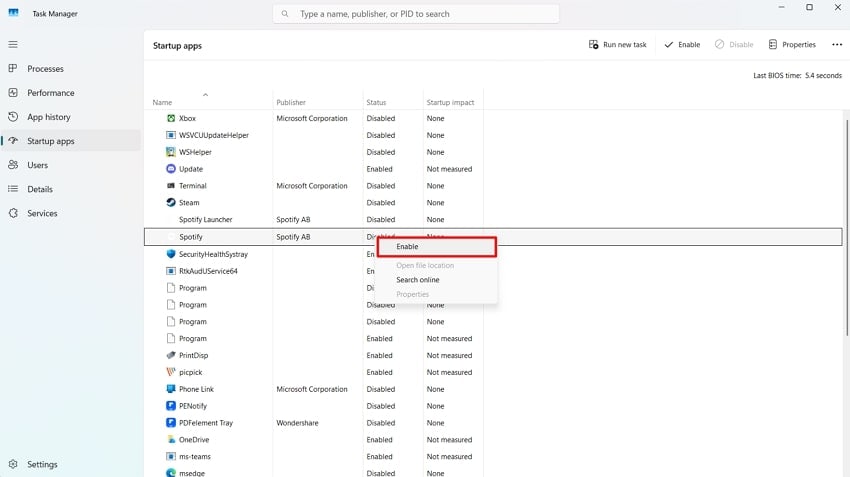
Task: Click Run new task button
Action: click(x=617, y=44)
